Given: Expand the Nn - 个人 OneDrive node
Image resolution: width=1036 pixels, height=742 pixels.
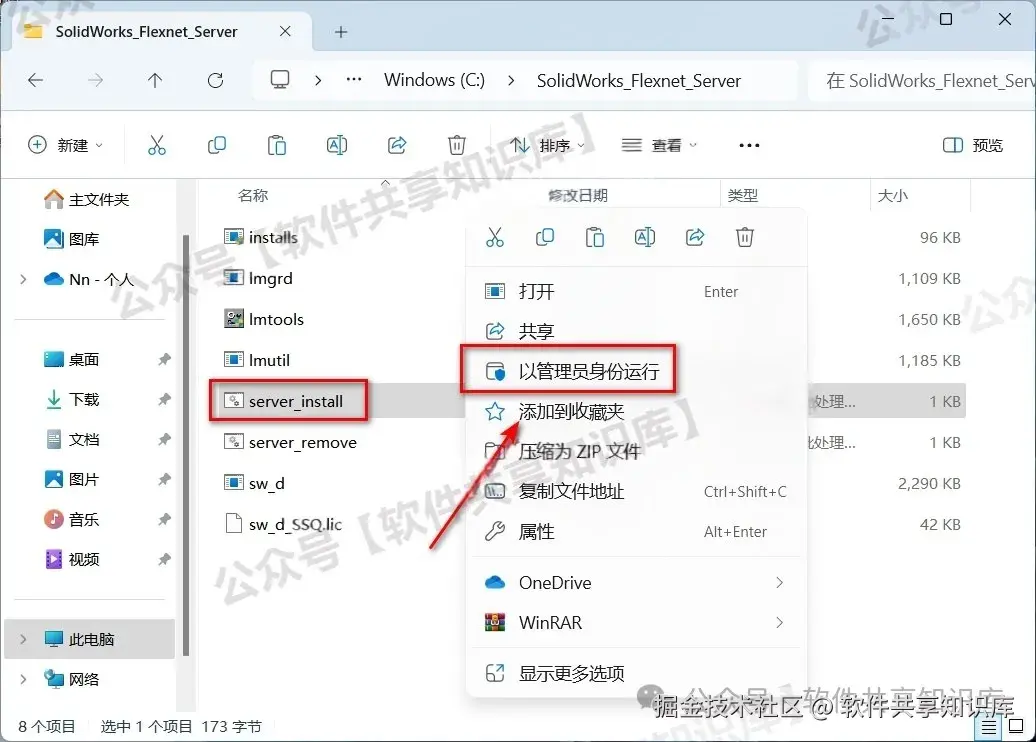Looking at the screenshot, I should click(23, 279).
